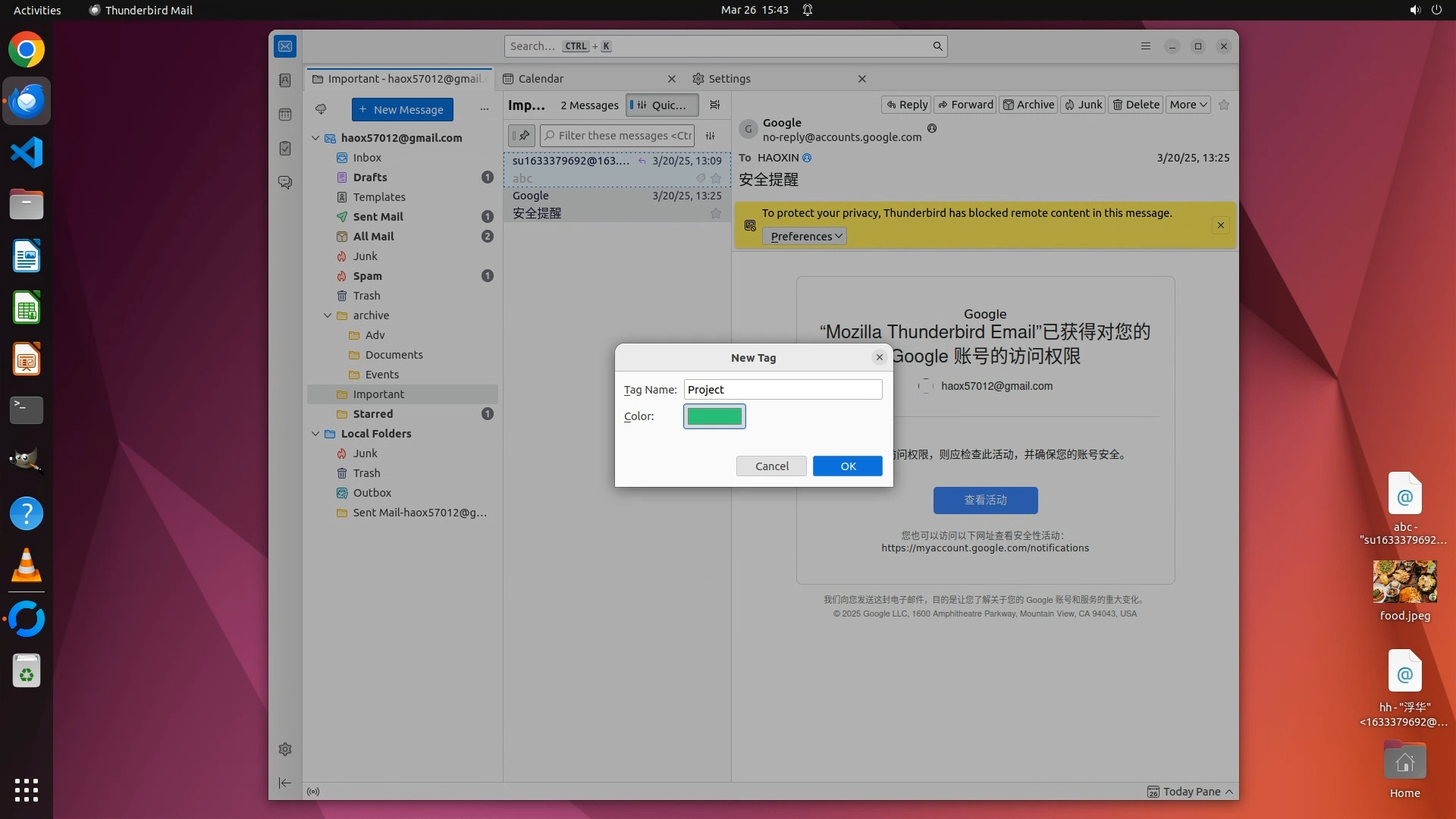
Task: Open the green tag color picker
Action: 714,416
